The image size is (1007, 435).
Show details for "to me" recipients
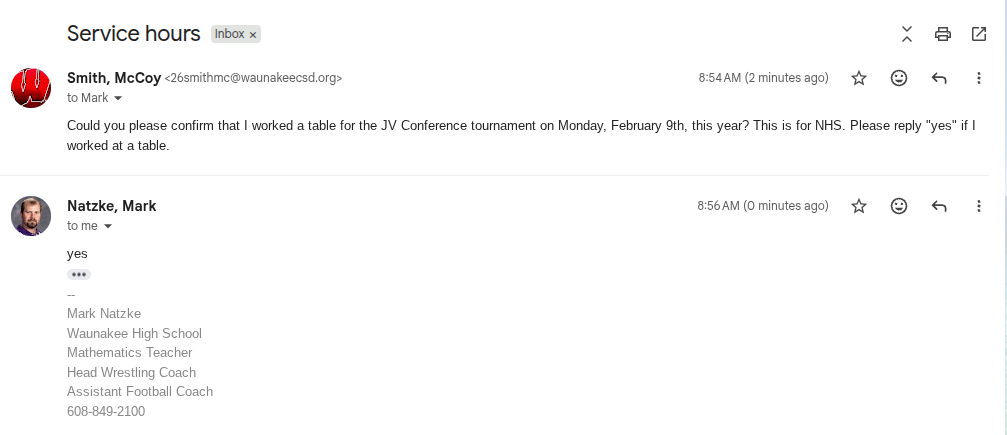tap(108, 226)
